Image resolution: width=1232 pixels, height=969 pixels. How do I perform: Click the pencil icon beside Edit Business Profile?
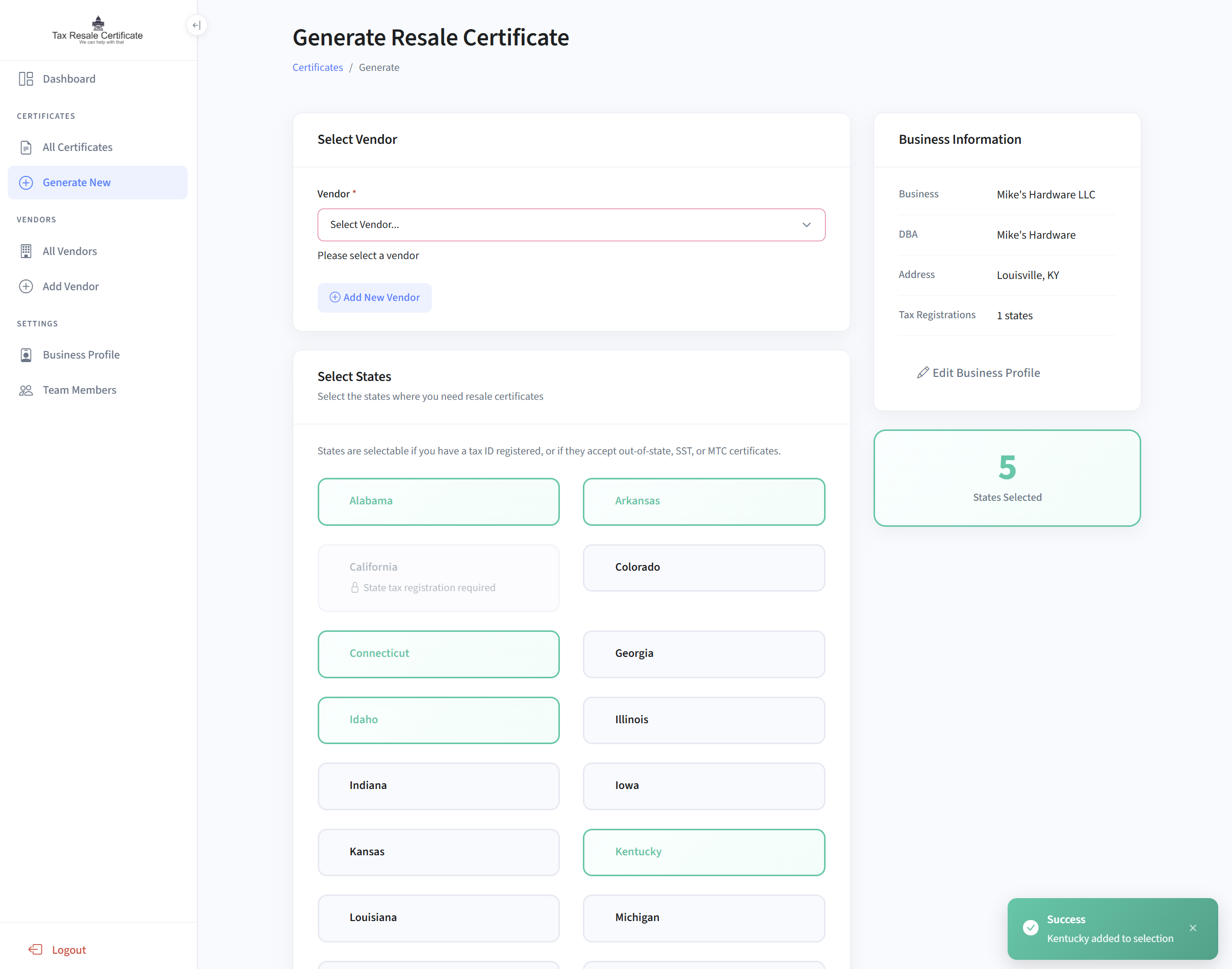point(923,373)
